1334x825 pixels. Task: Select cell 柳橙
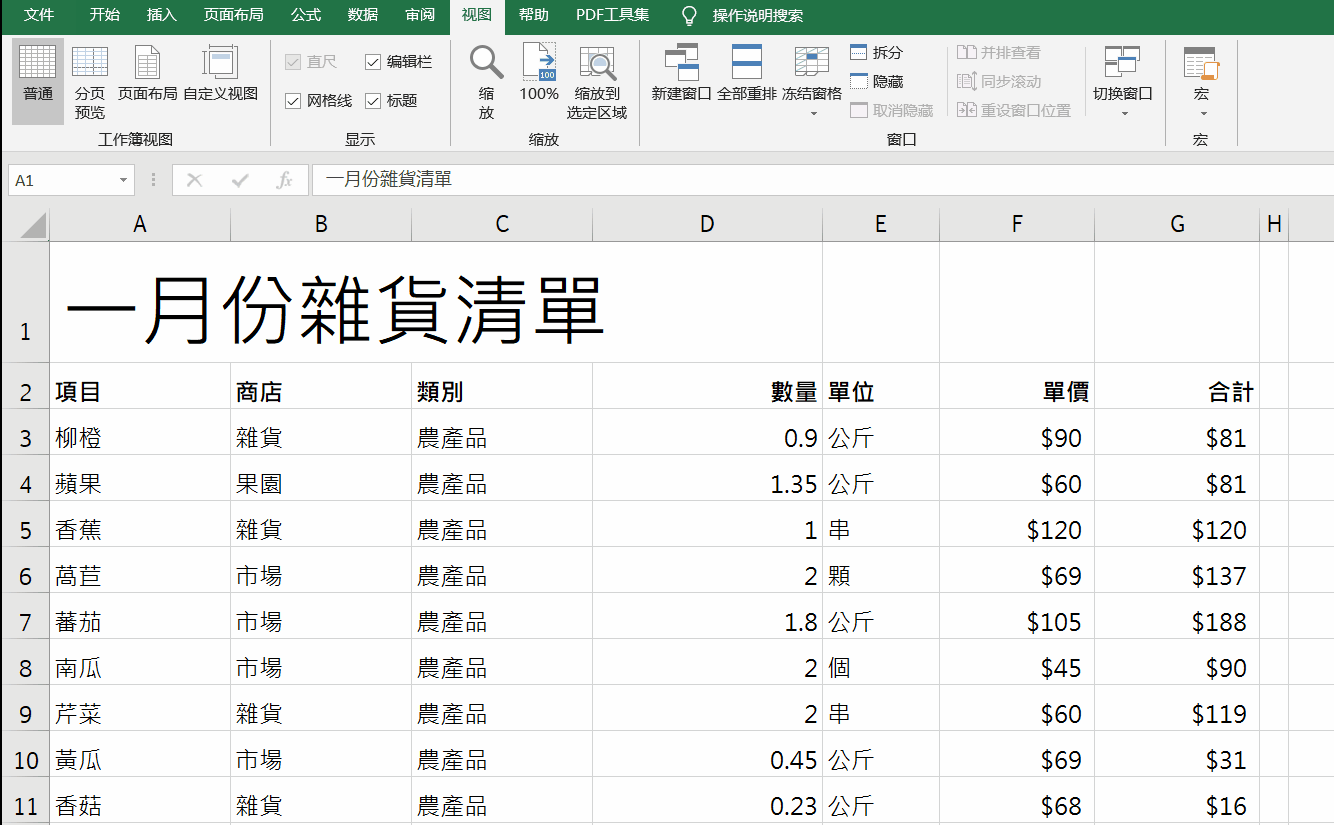[x=140, y=432]
